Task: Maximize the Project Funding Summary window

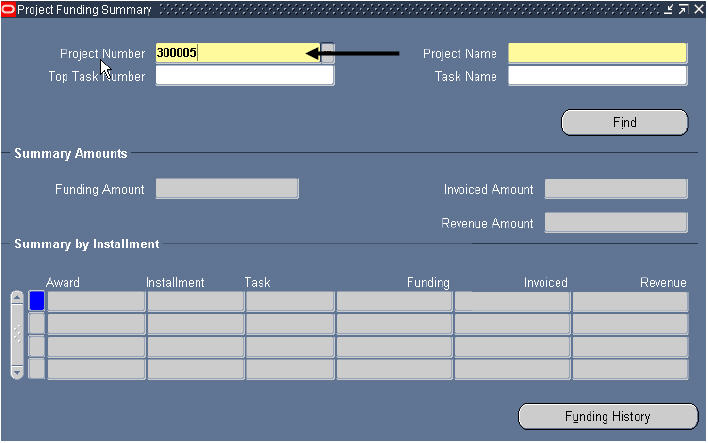Action: pos(683,9)
